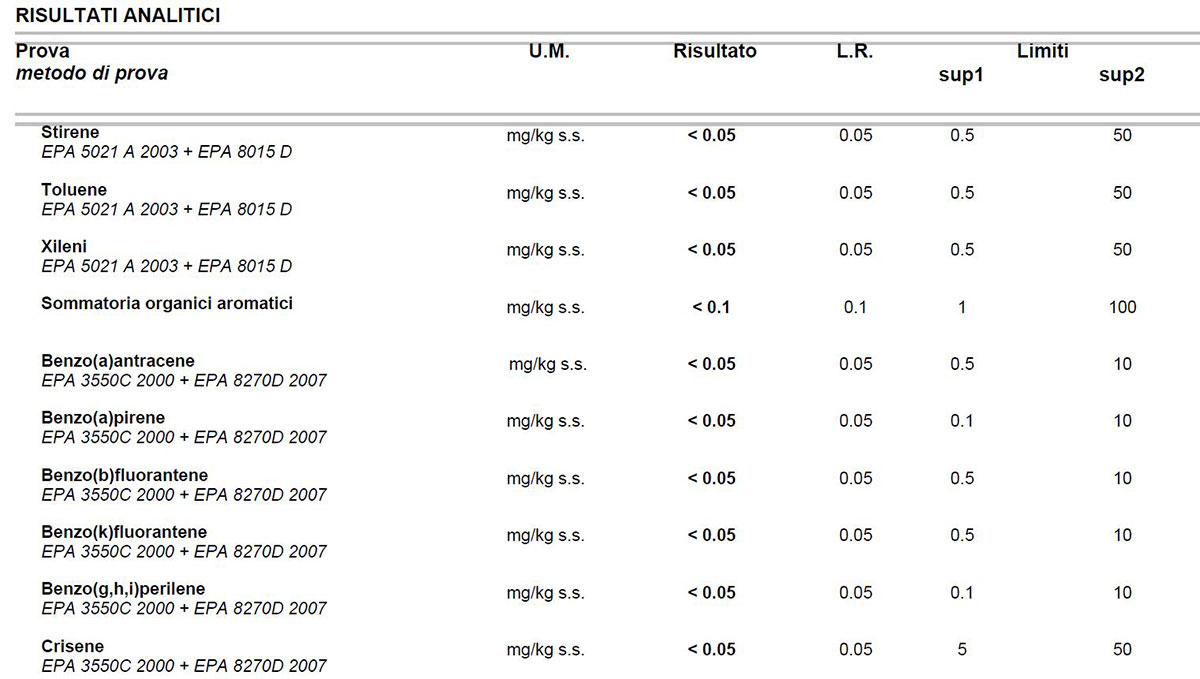Viewport: 1200px width, 679px height.
Task: Select the Prova column header
Action: point(43,51)
